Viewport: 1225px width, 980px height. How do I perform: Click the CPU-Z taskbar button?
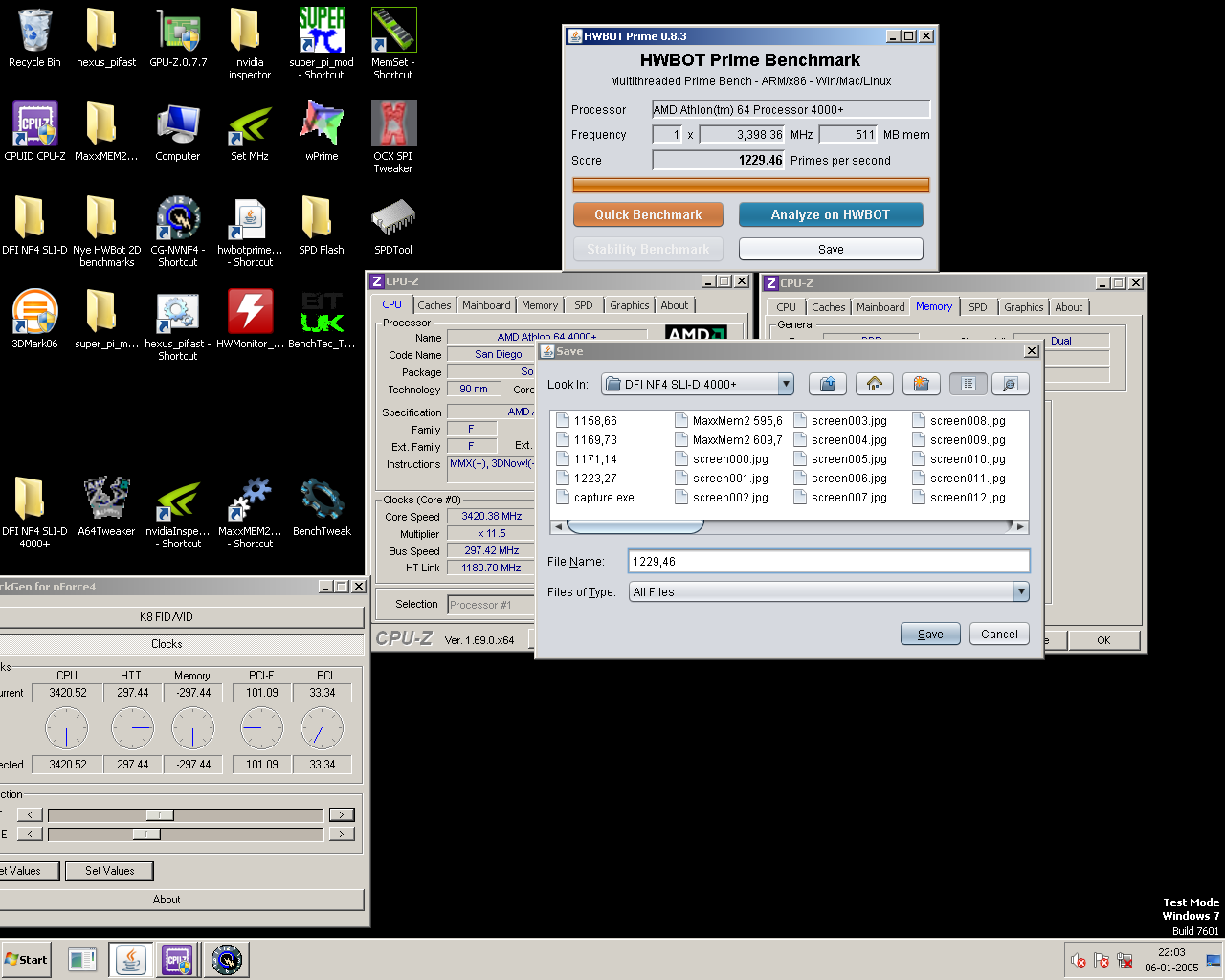click(x=178, y=960)
